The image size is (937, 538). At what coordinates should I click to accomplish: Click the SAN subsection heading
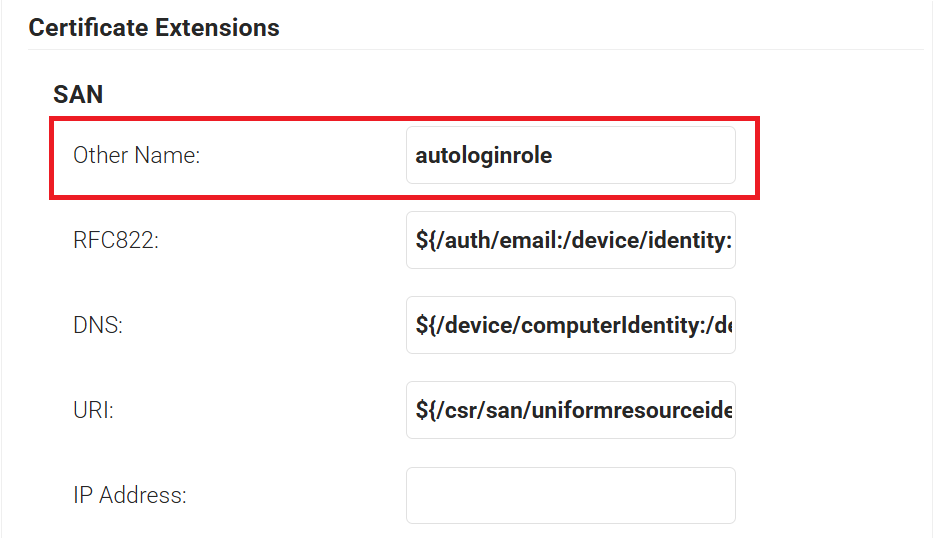pyautogui.click(x=78, y=95)
